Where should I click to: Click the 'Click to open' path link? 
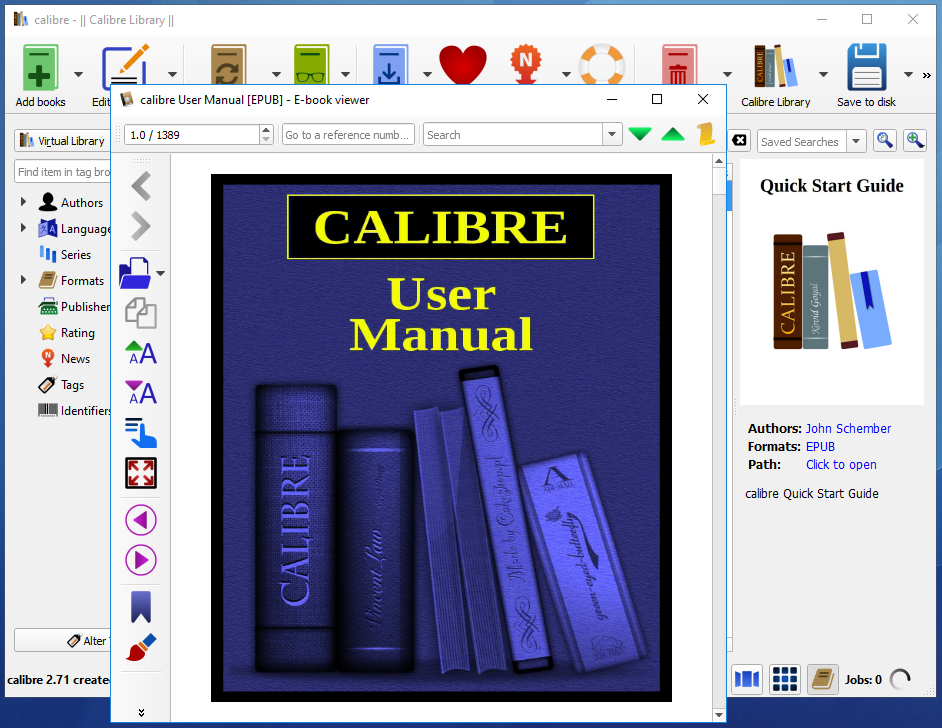coord(840,464)
